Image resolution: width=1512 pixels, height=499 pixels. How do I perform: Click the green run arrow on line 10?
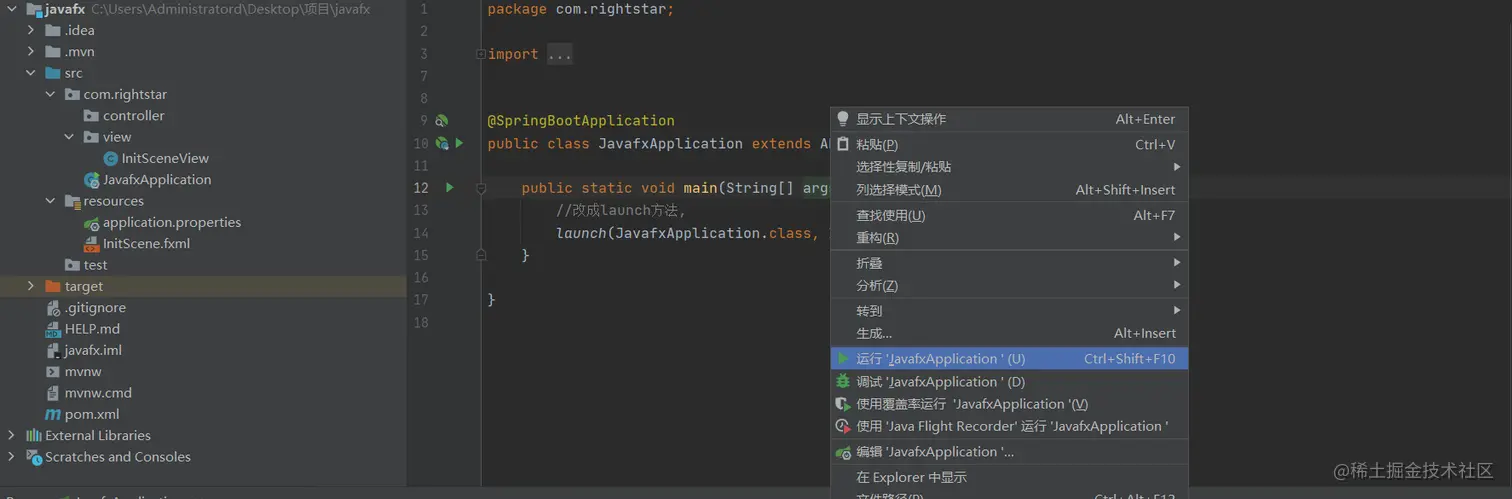click(x=459, y=143)
